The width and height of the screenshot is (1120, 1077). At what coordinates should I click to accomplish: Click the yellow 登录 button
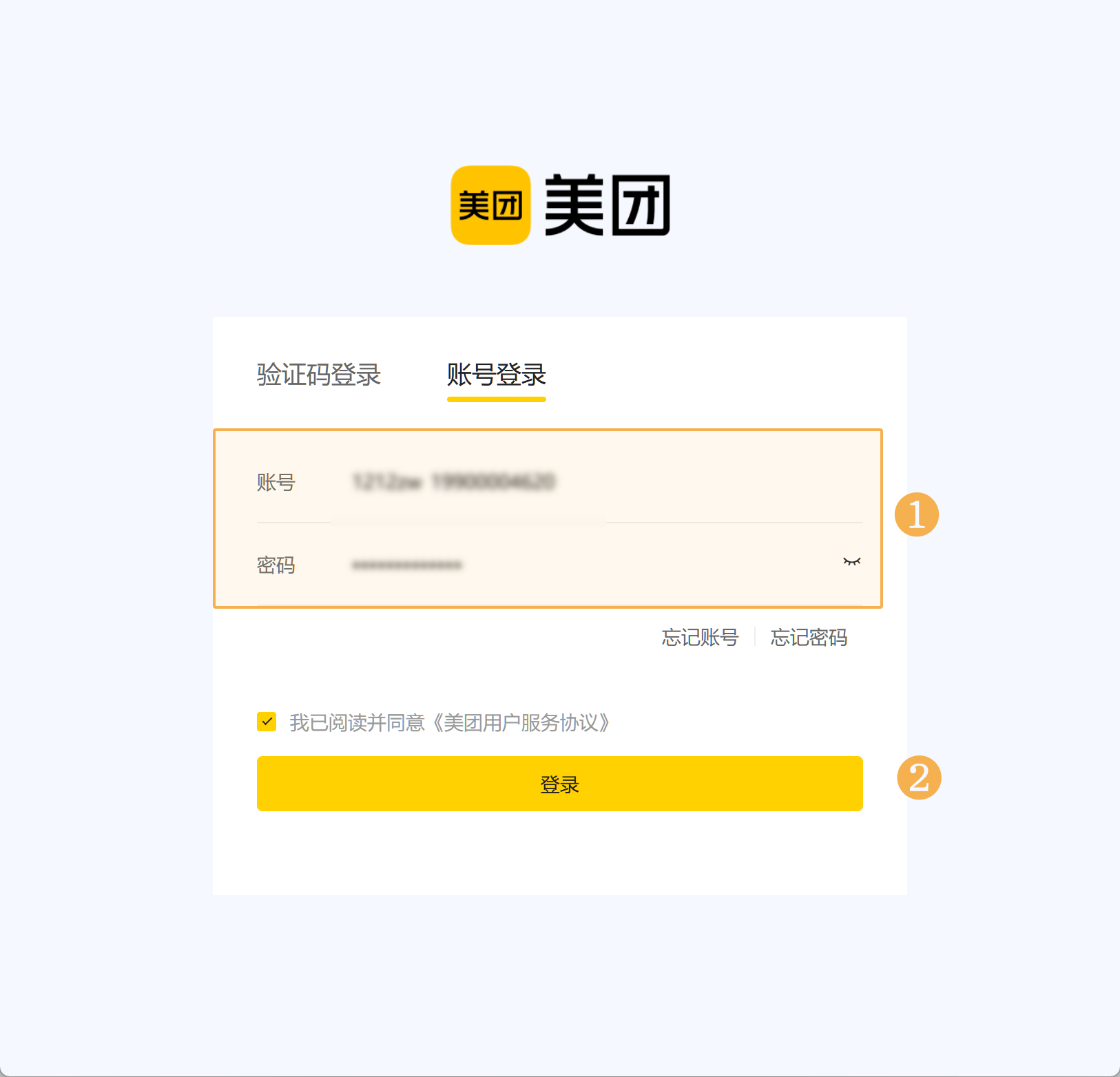click(560, 784)
